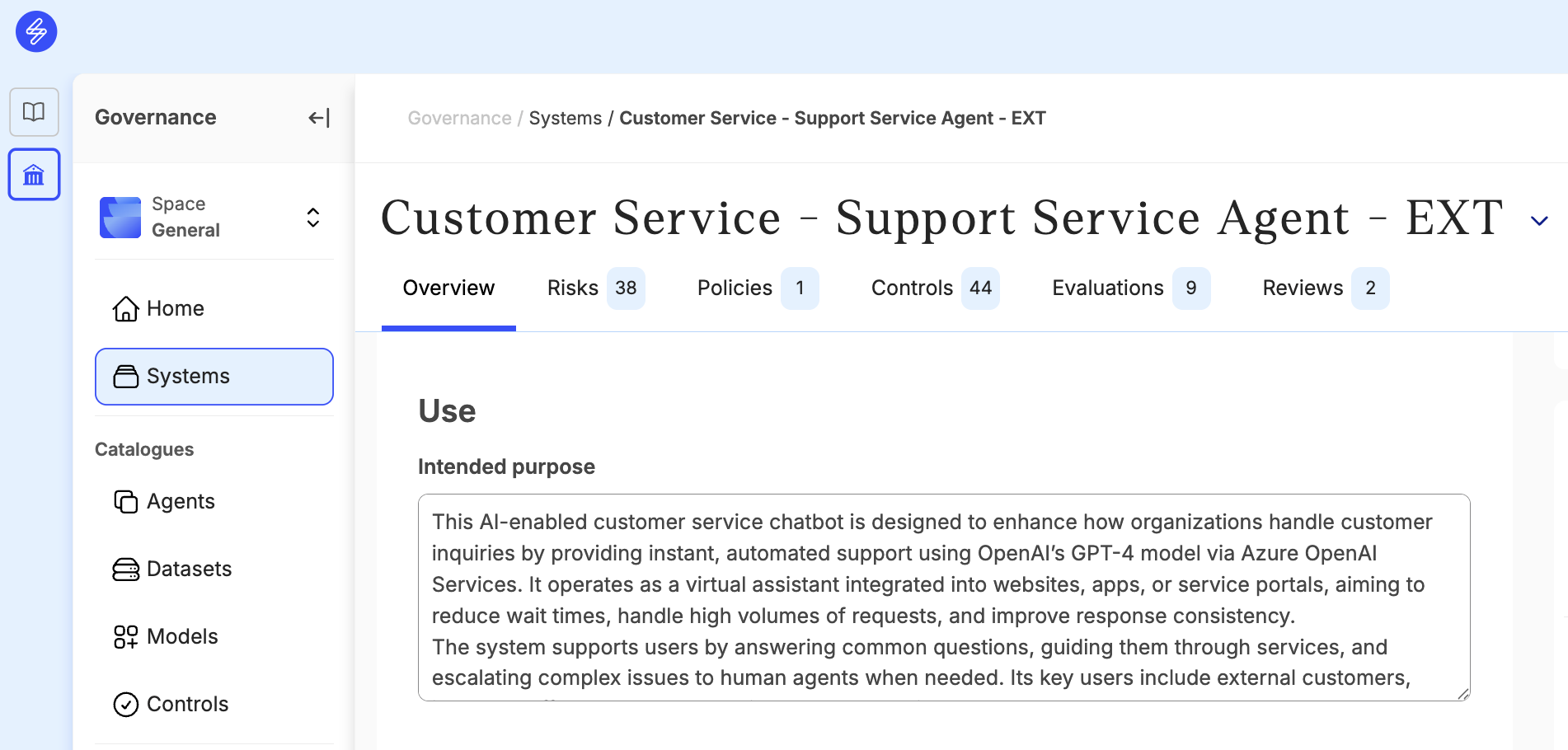Screen dimensions: 1568x750
Task: Click the Datasets stack icon
Action: click(x=125, y=569)
